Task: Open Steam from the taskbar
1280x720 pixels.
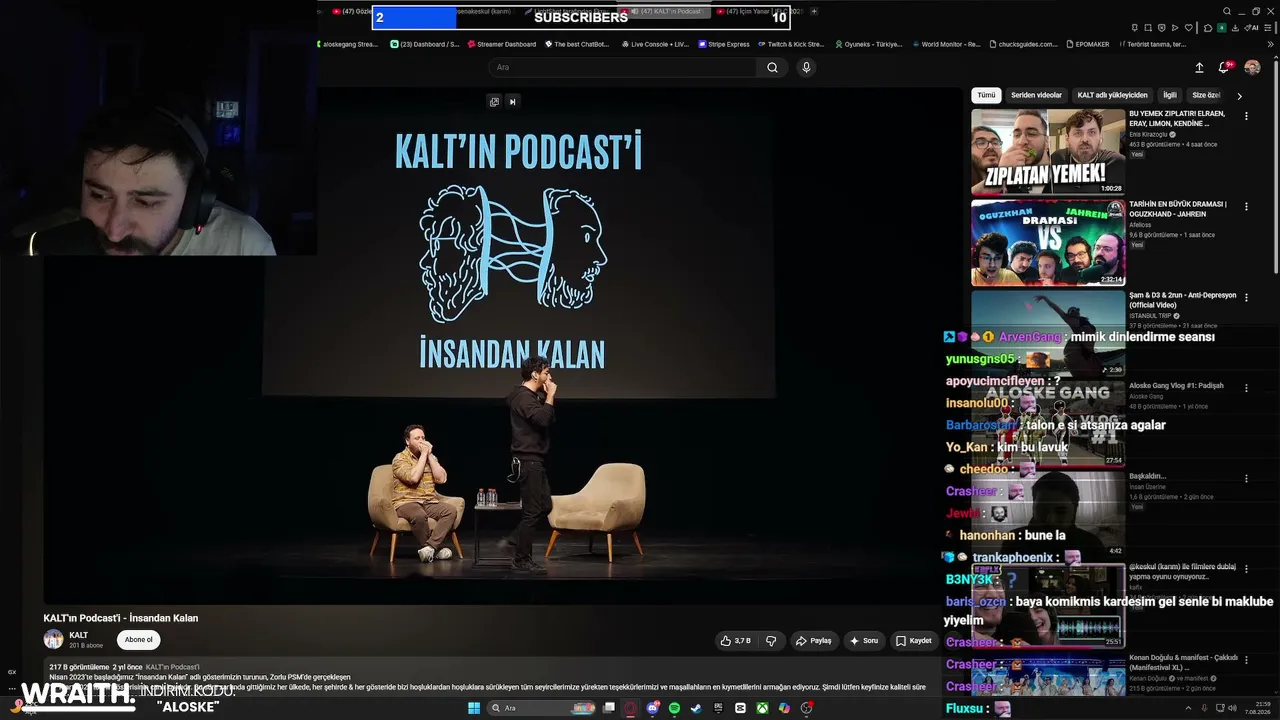Action: click(x=696, y=708)
